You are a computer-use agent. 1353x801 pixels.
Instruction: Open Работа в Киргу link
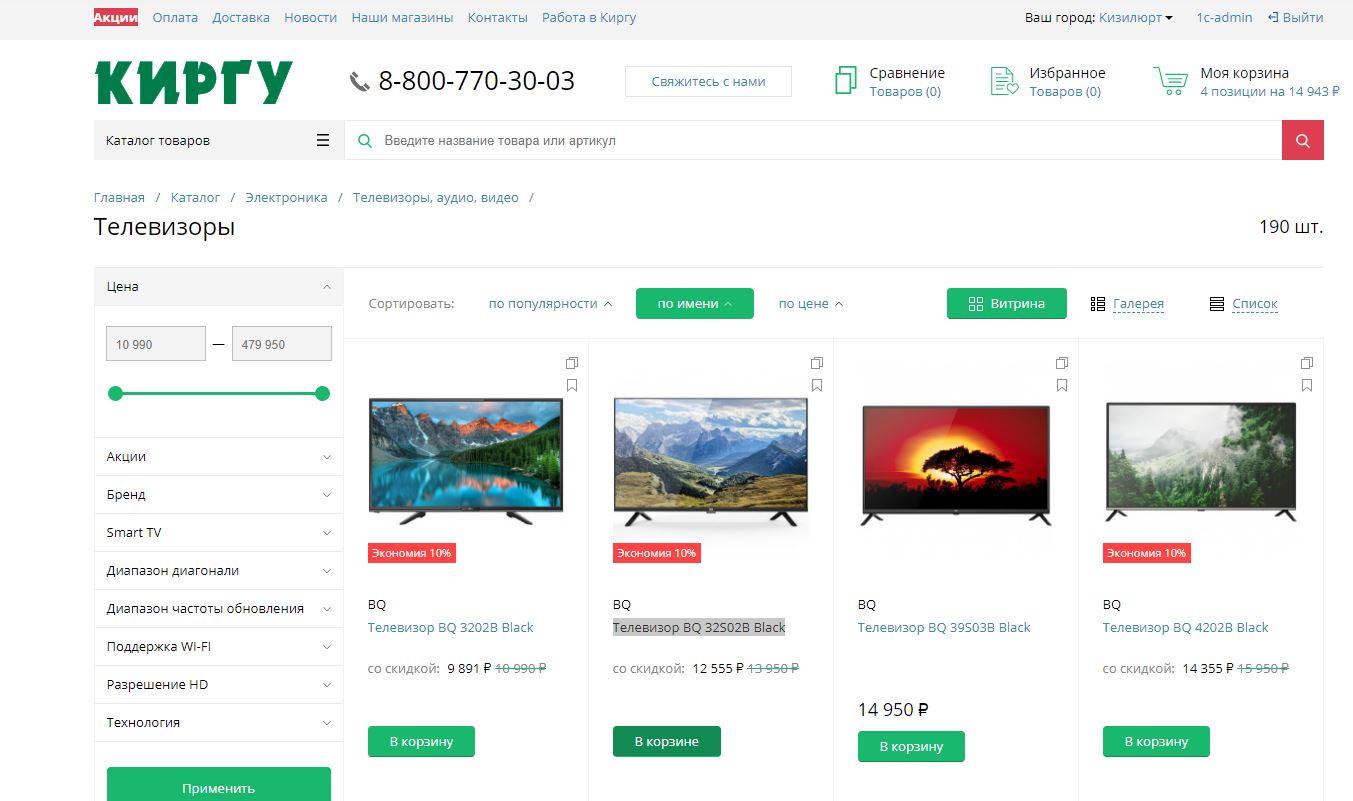click(589, 17)
